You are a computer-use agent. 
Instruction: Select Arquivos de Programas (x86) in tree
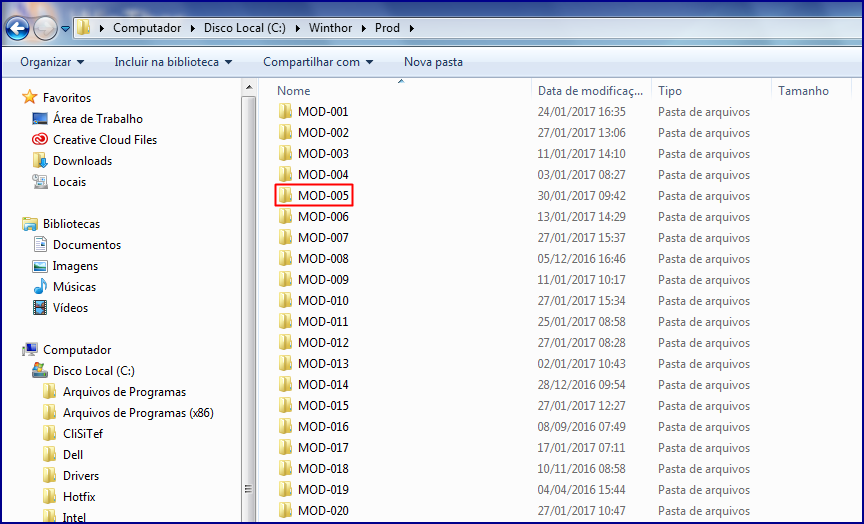pos(138,413)
